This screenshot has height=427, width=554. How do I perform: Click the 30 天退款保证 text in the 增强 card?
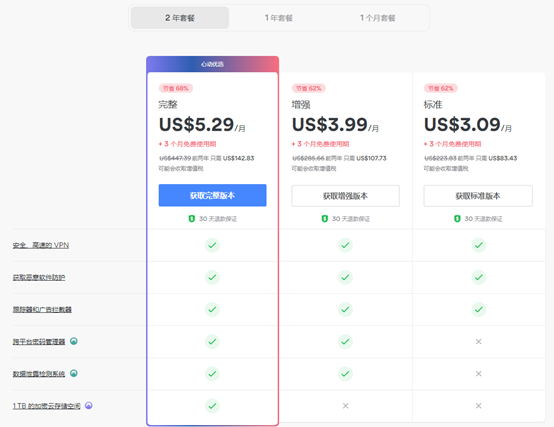click(x=351, y=219)
